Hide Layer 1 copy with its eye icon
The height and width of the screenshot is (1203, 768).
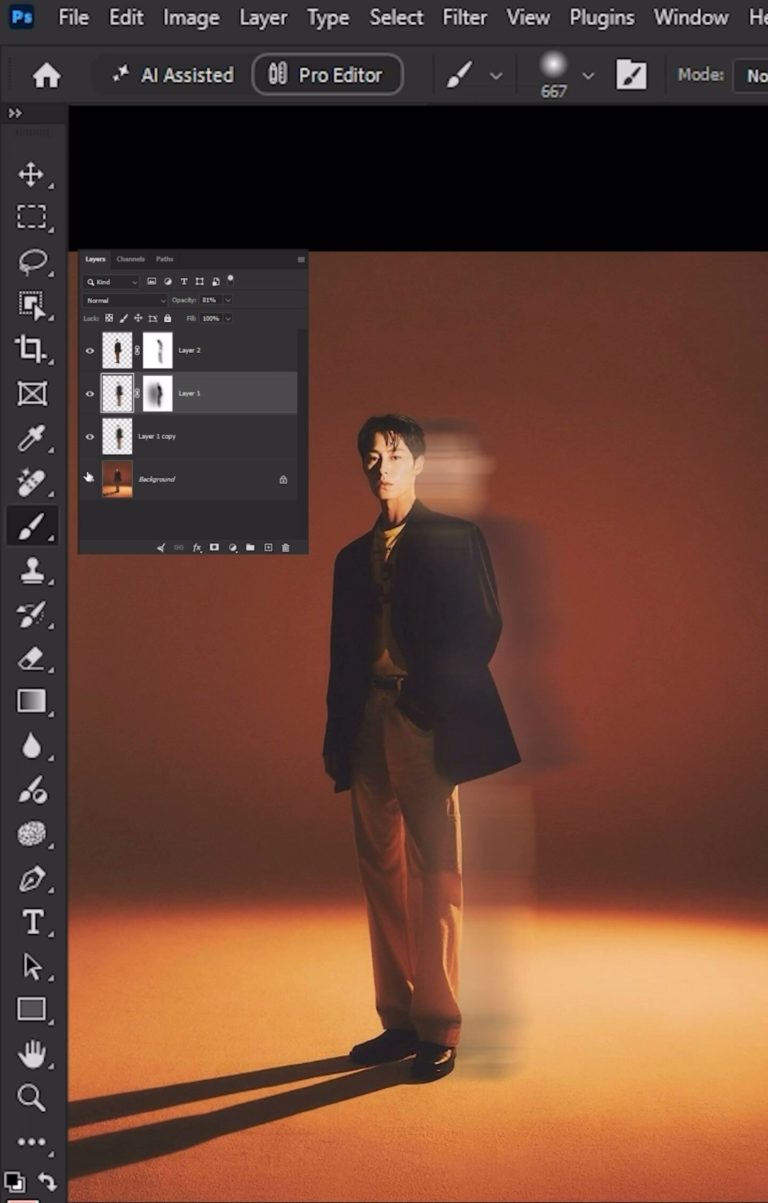89,437
